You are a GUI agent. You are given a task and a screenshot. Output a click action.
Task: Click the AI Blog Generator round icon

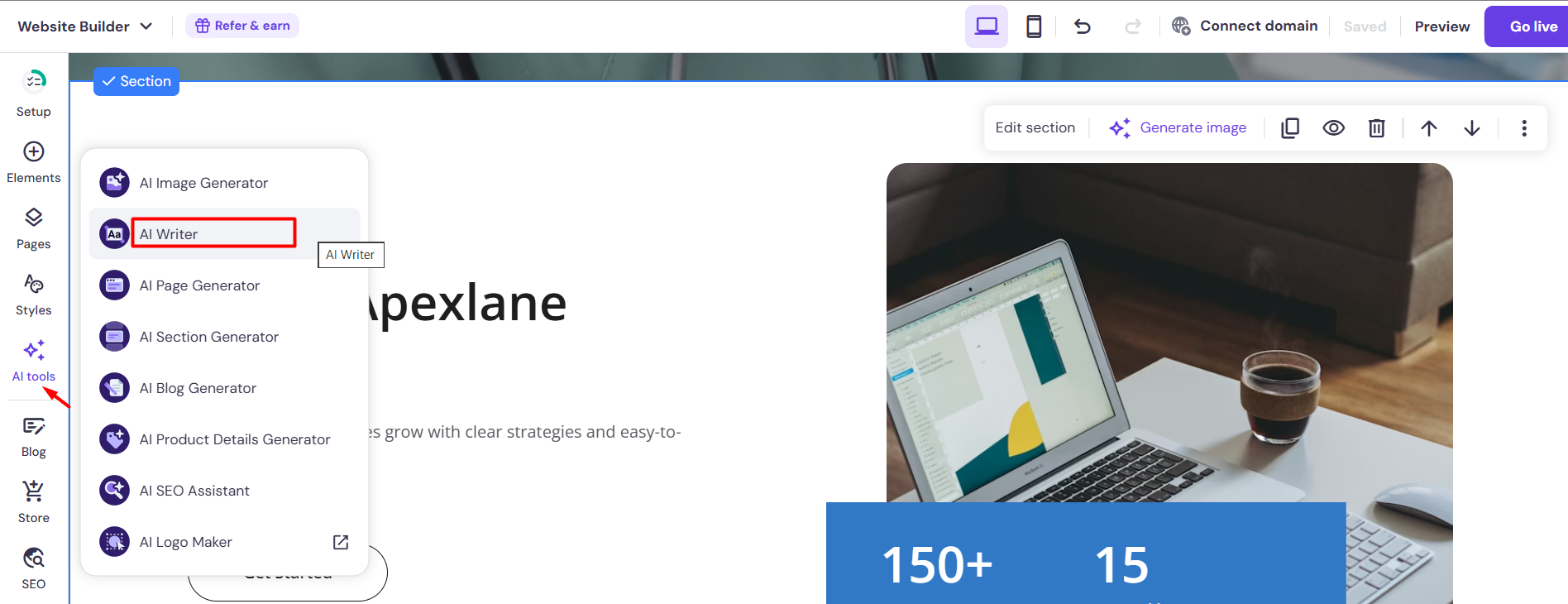[114, 388]
